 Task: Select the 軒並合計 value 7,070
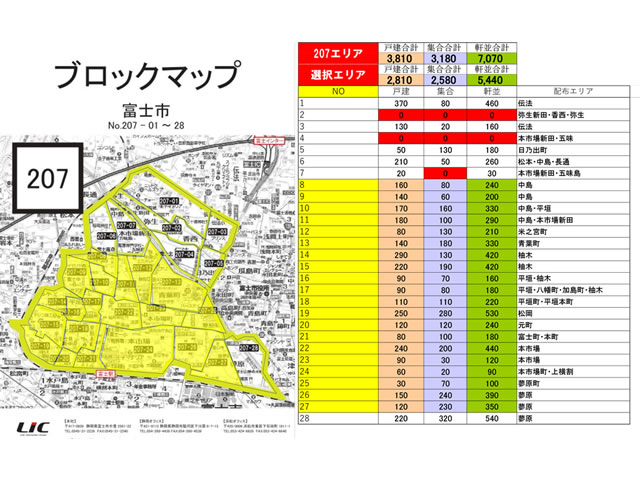(x=491, y=60)
